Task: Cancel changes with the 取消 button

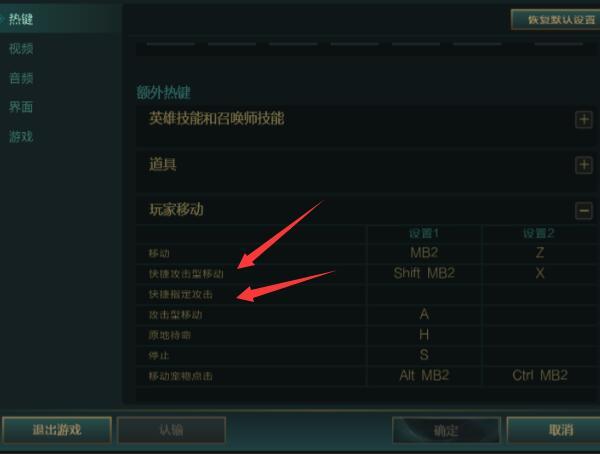Action: [554, 430]
